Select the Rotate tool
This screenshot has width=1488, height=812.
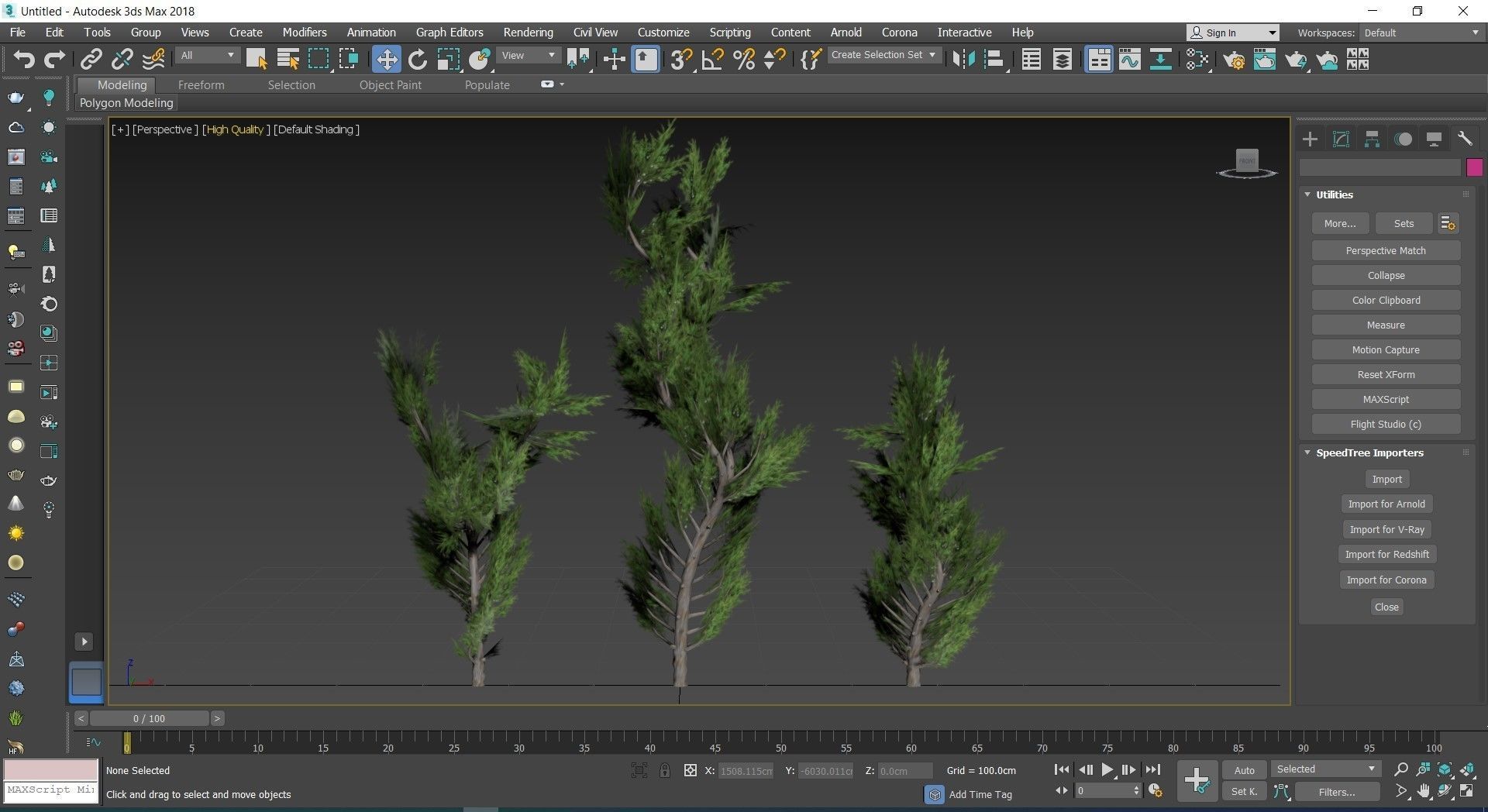tap(418, 60)
